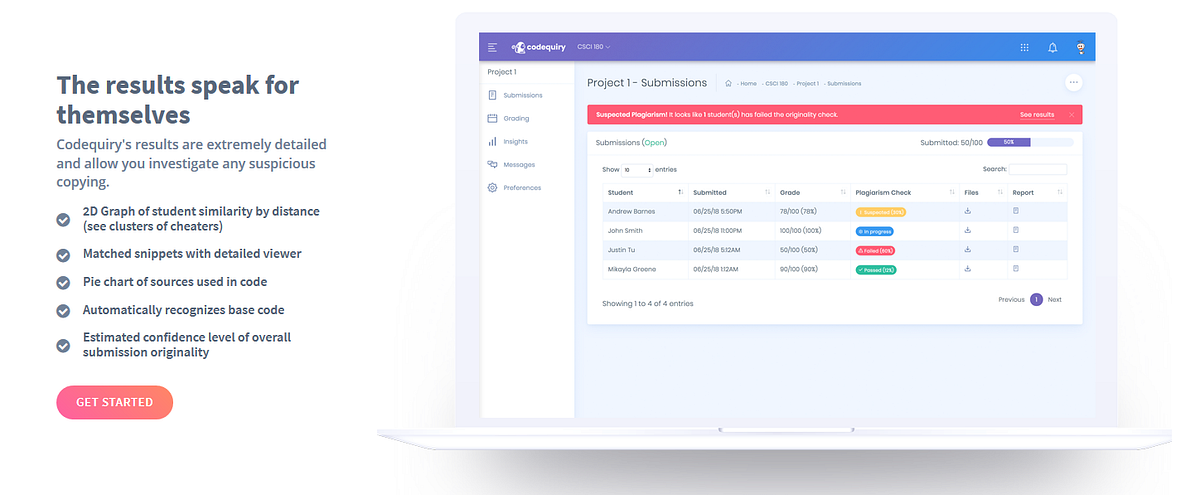The image size is (1200, 495).
Task: Download files for Justin Tu
Action: click(x=967, y=249)
